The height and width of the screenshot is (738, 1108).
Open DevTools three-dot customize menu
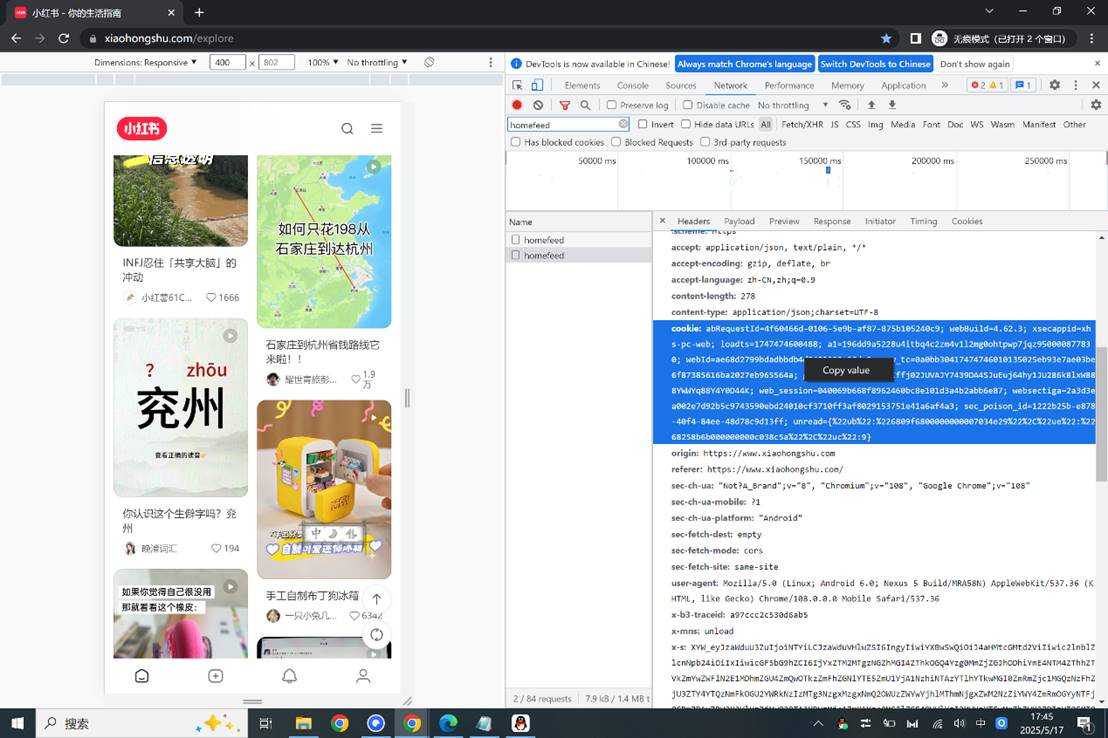pyautogui.click(x=1076, y=85)
